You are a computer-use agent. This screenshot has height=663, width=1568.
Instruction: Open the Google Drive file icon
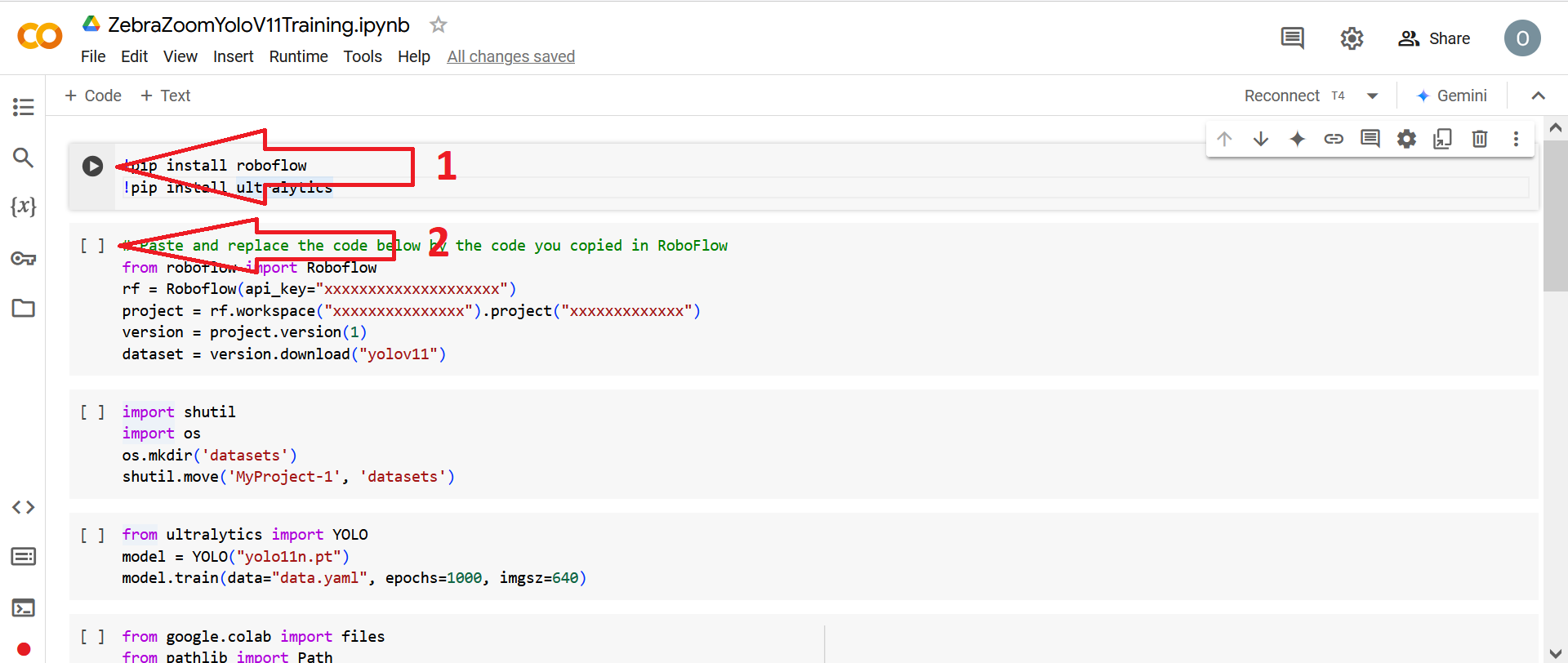[x=91, y=24]
